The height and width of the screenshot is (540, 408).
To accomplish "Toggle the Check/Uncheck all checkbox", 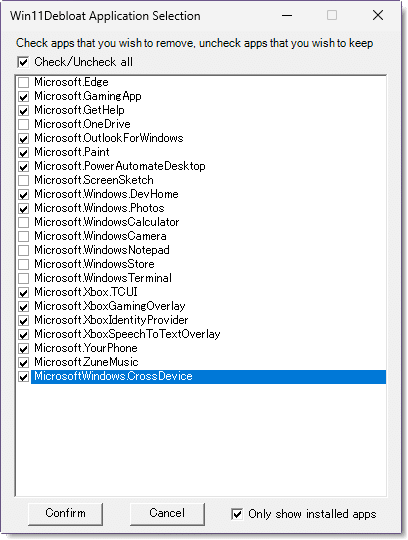I will click(23, 62).
